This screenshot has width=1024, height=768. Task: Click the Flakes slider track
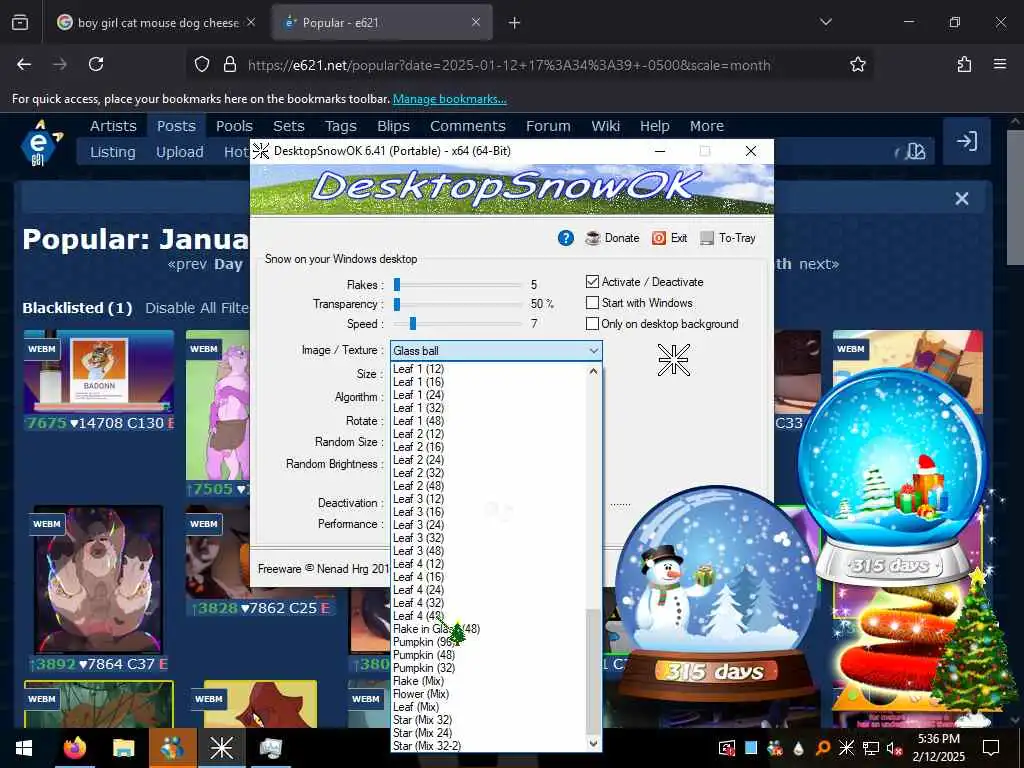pos(458,285)
